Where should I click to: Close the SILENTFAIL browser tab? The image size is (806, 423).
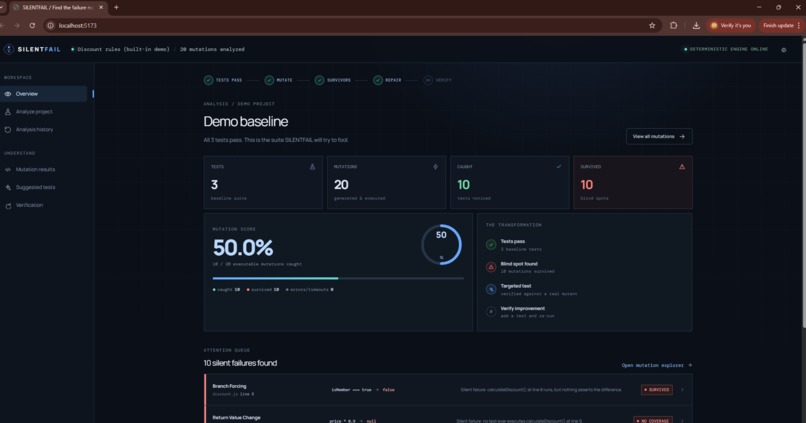point(101,7)
